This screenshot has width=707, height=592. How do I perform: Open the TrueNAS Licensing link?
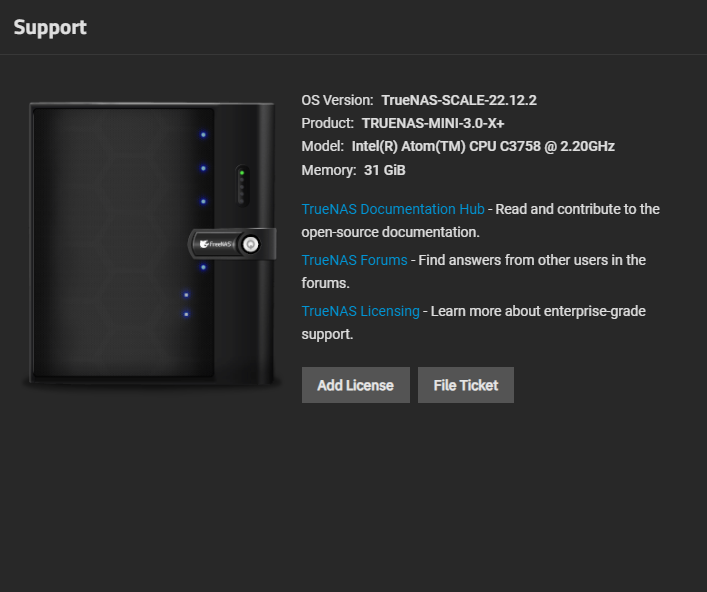[361, 311]
